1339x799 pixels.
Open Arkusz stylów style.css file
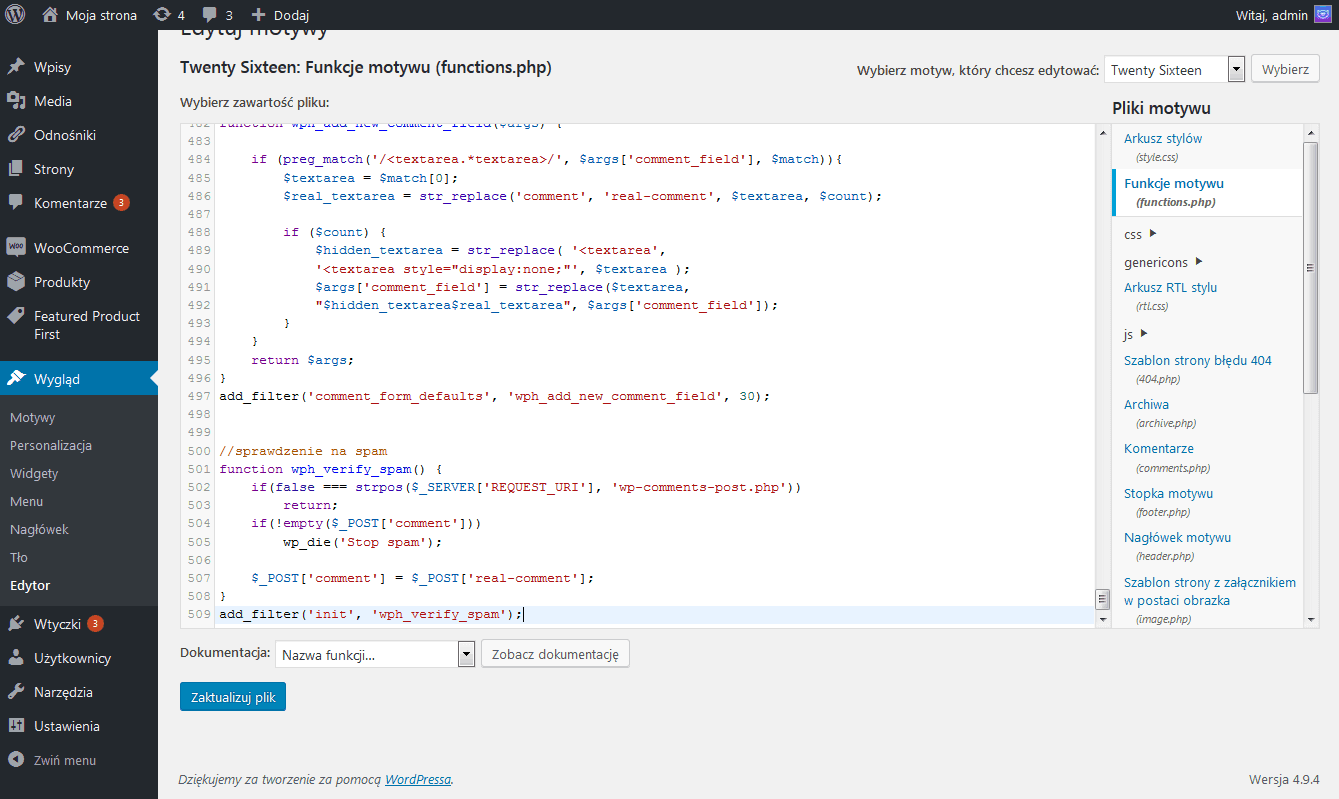tap(1163, 138)
